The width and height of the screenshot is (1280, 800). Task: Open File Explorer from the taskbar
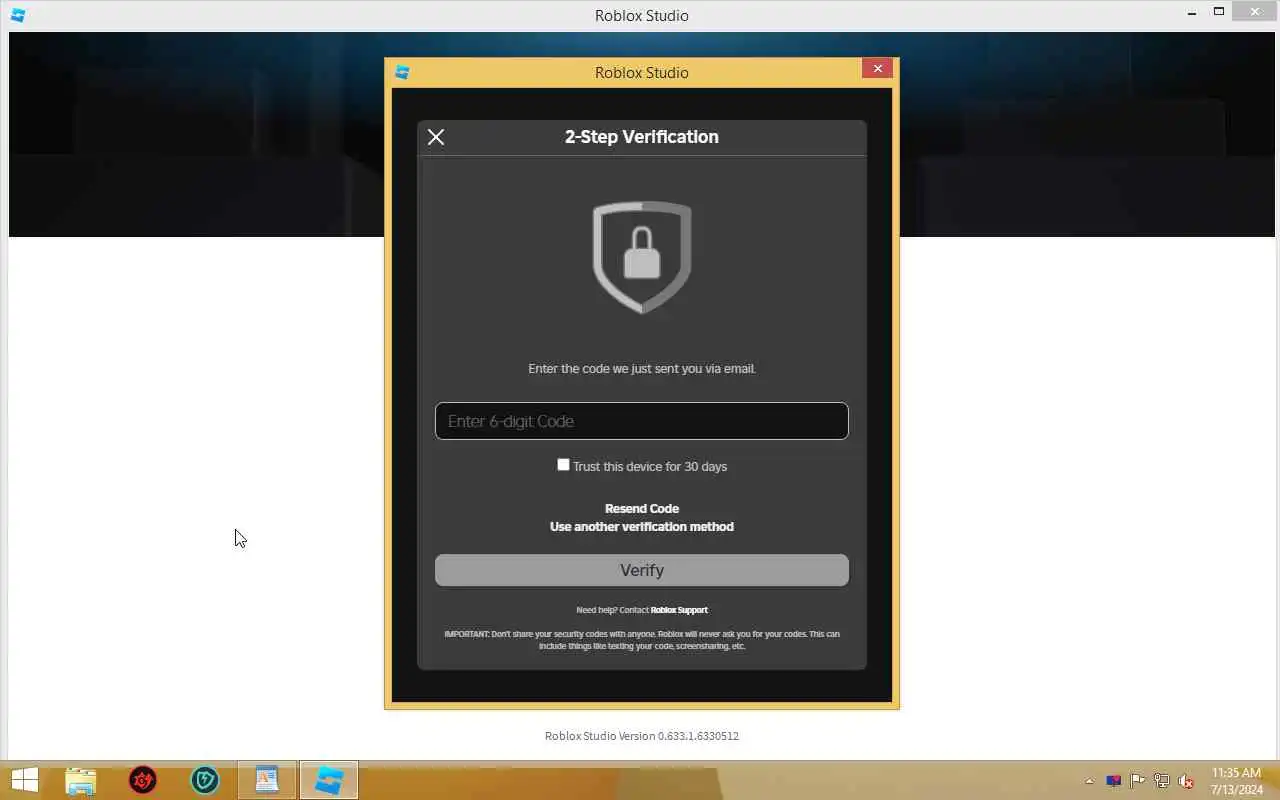pyautogui.click(x=81, y=780)
